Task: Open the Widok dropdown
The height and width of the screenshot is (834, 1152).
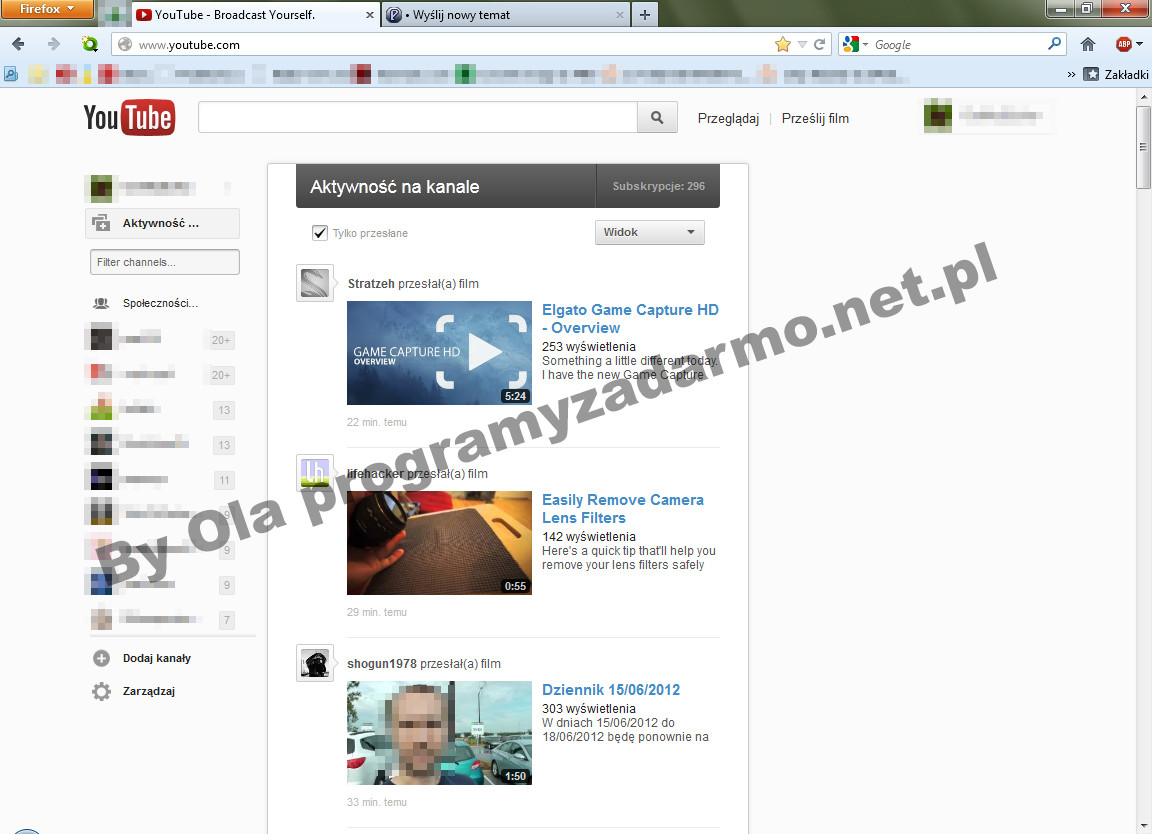Action: 649,232
